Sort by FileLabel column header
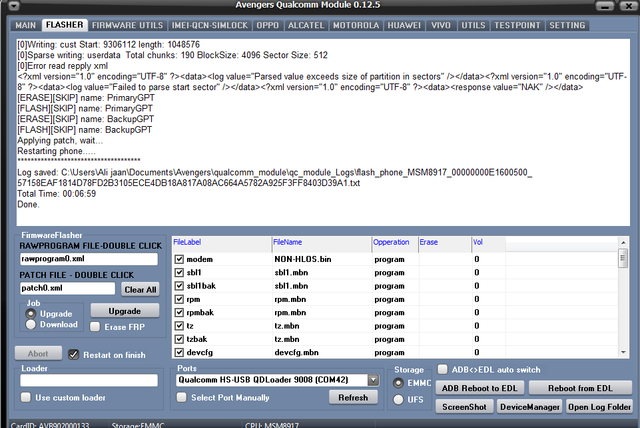The height and width of the screenshot is (428, 640). click(x=222, y=244)
